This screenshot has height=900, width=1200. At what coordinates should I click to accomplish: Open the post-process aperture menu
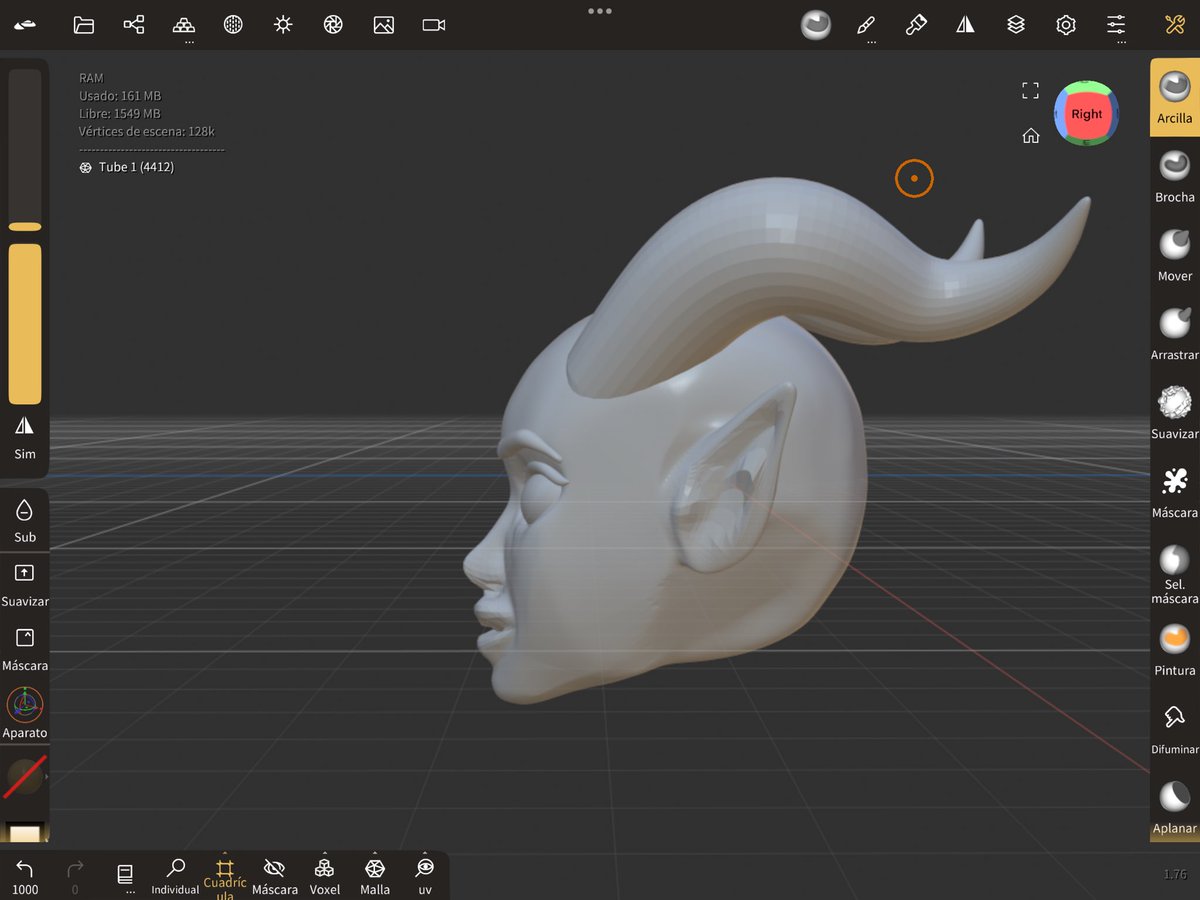(x=333, y=25)
